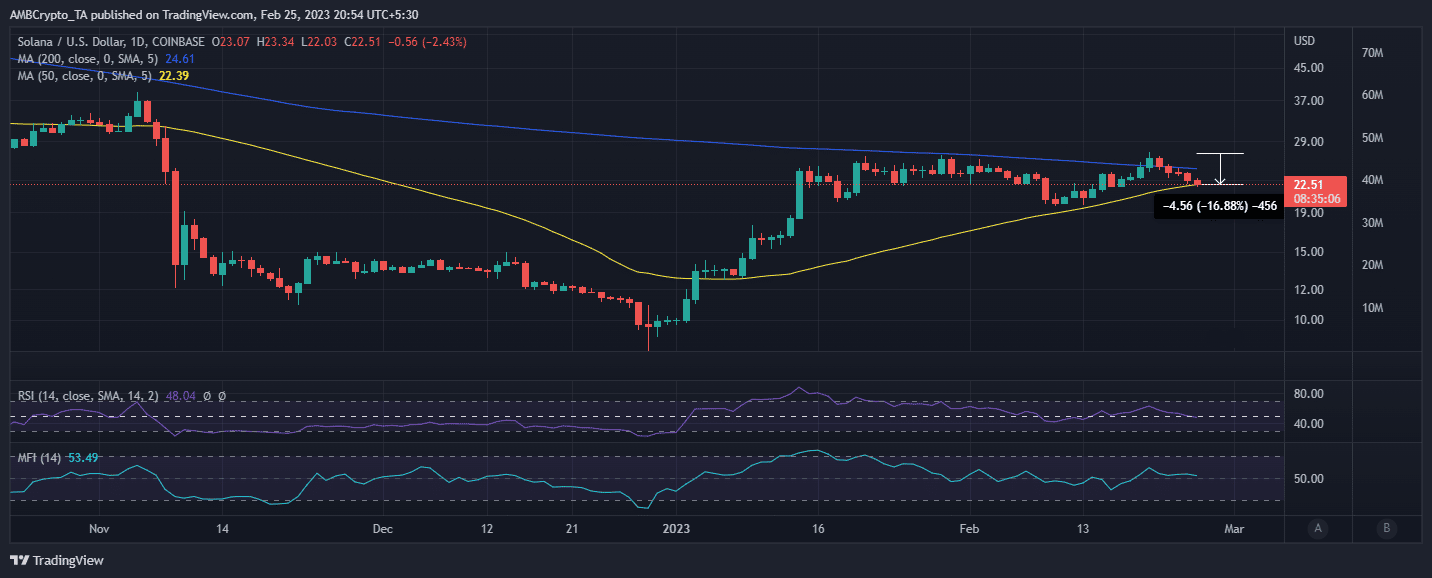The image size is (1432, 578).
Task: Click the 50M volume axis label
Action: click(1372, 137)
